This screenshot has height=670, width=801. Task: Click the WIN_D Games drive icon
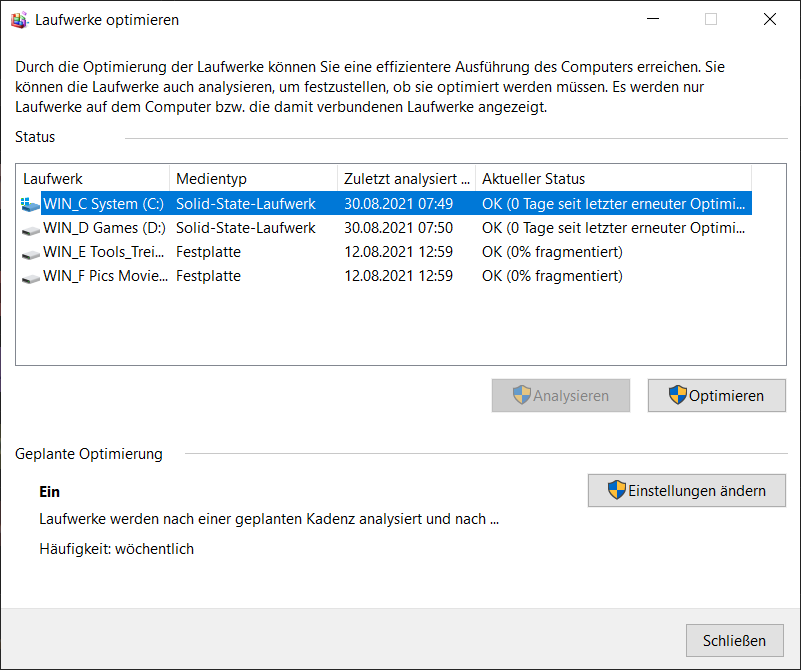pos(31,228)
